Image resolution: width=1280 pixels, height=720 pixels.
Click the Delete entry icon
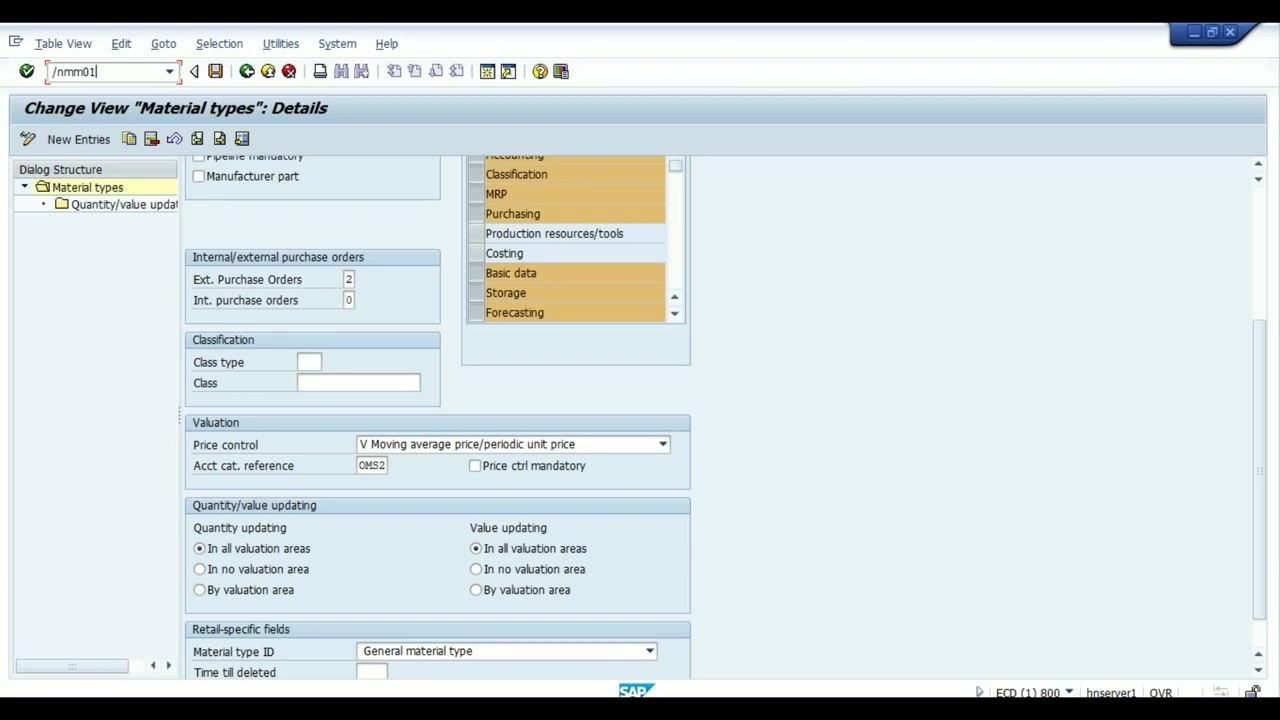(x=152, y=139)
